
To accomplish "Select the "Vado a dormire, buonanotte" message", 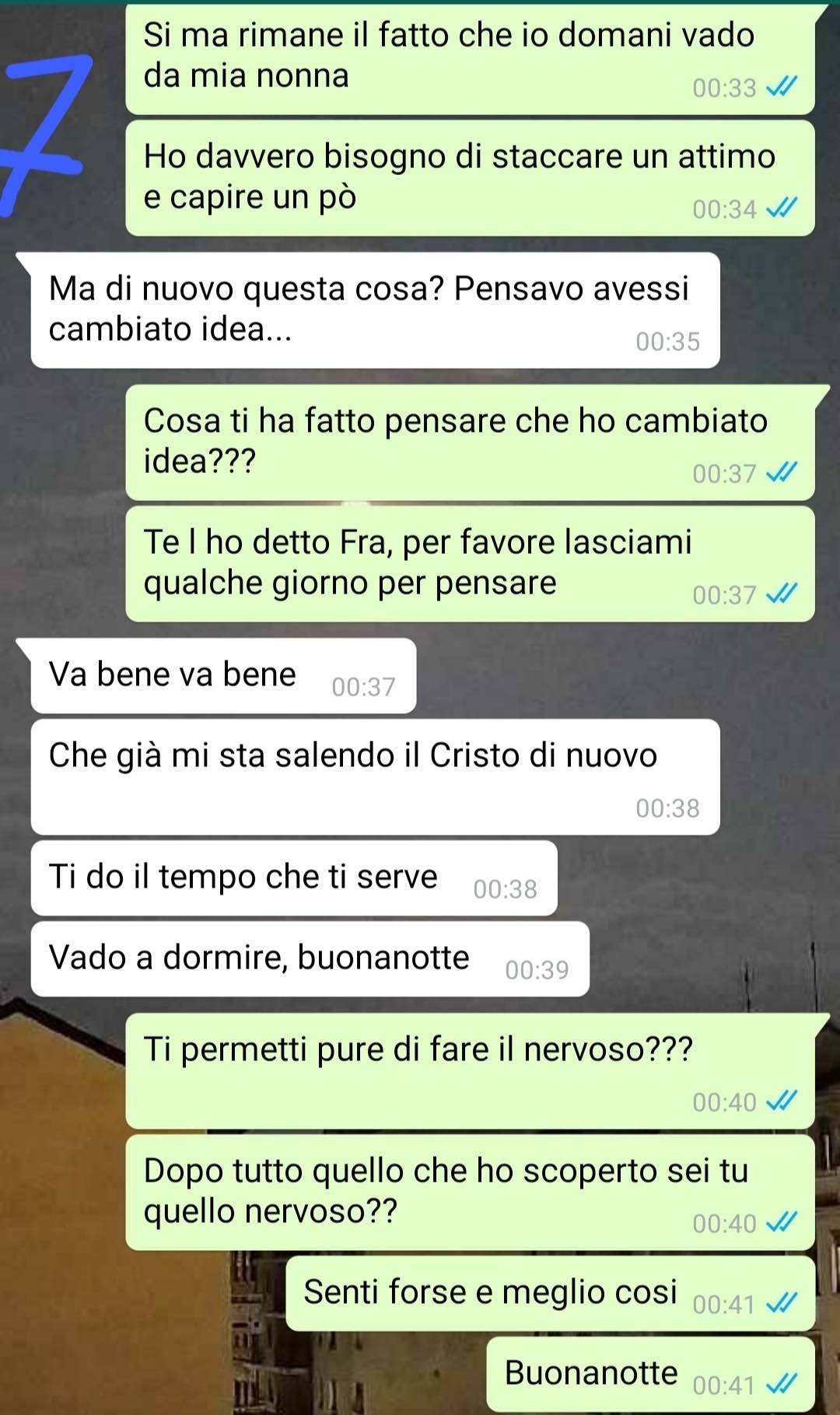I will pyautogui.click(x=310, y=959).
